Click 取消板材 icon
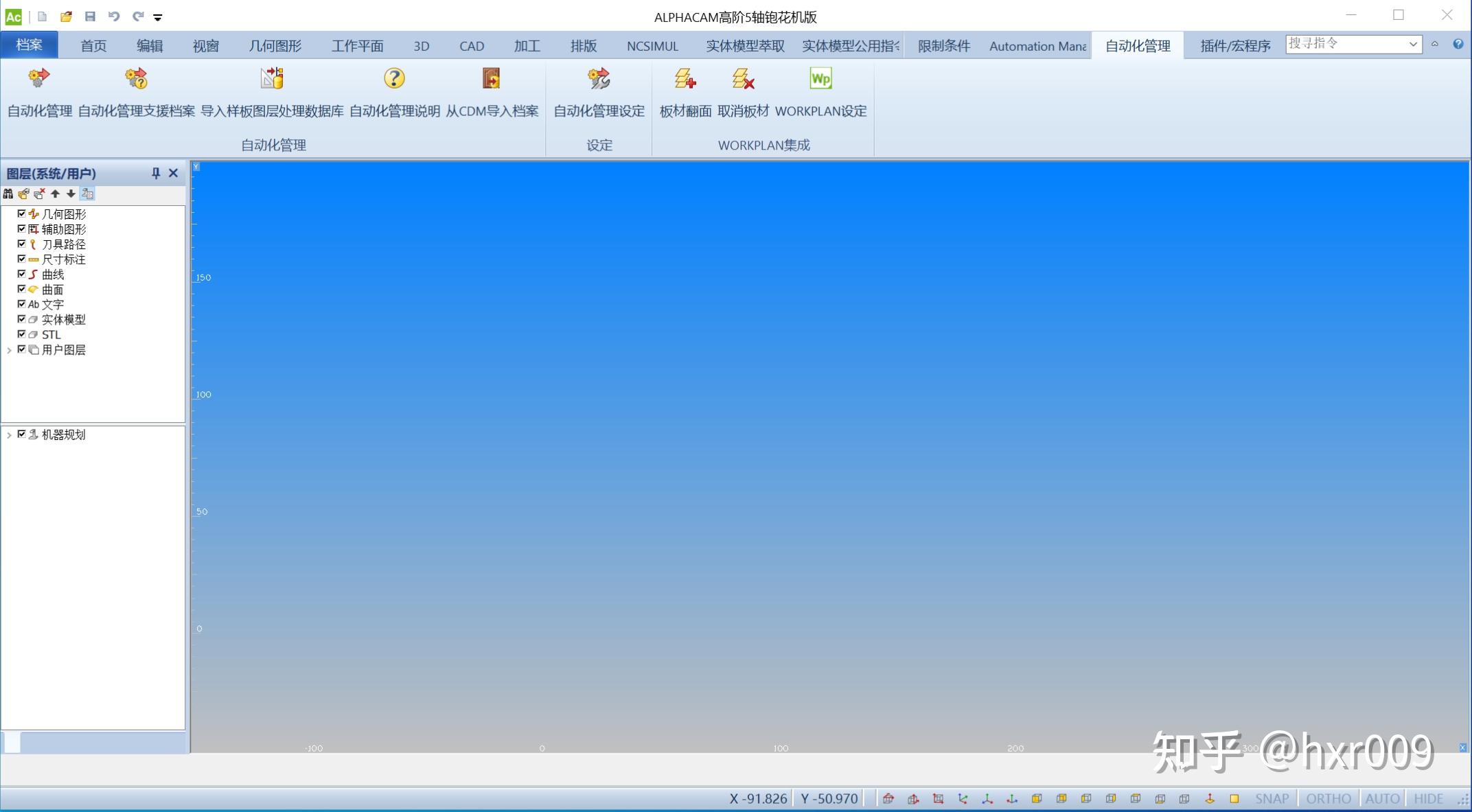 pyautogui.click(x=743, y=80)
